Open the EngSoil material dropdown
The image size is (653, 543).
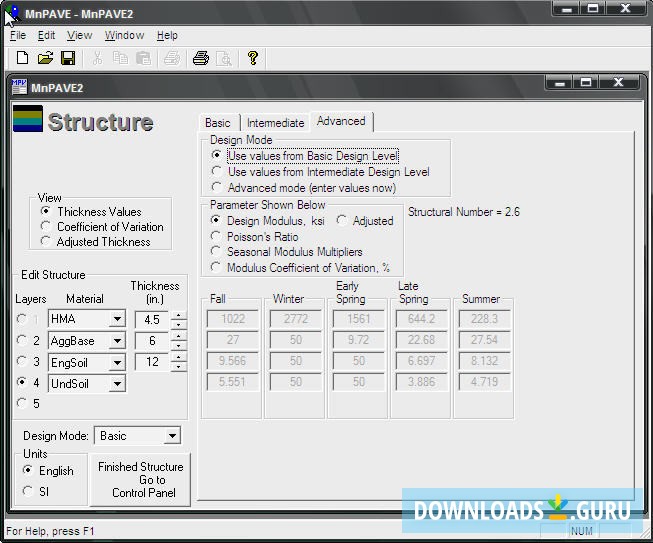tap(117, 362)
